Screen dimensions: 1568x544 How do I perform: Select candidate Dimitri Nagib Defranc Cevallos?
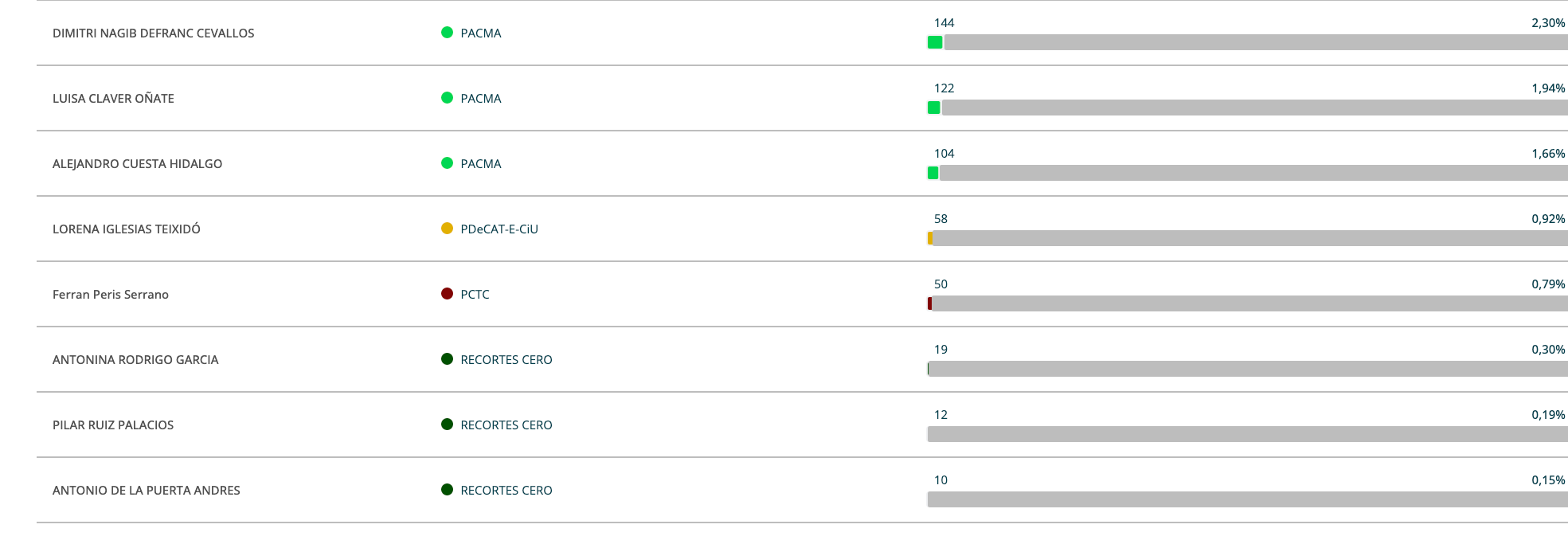click(153, 33)
